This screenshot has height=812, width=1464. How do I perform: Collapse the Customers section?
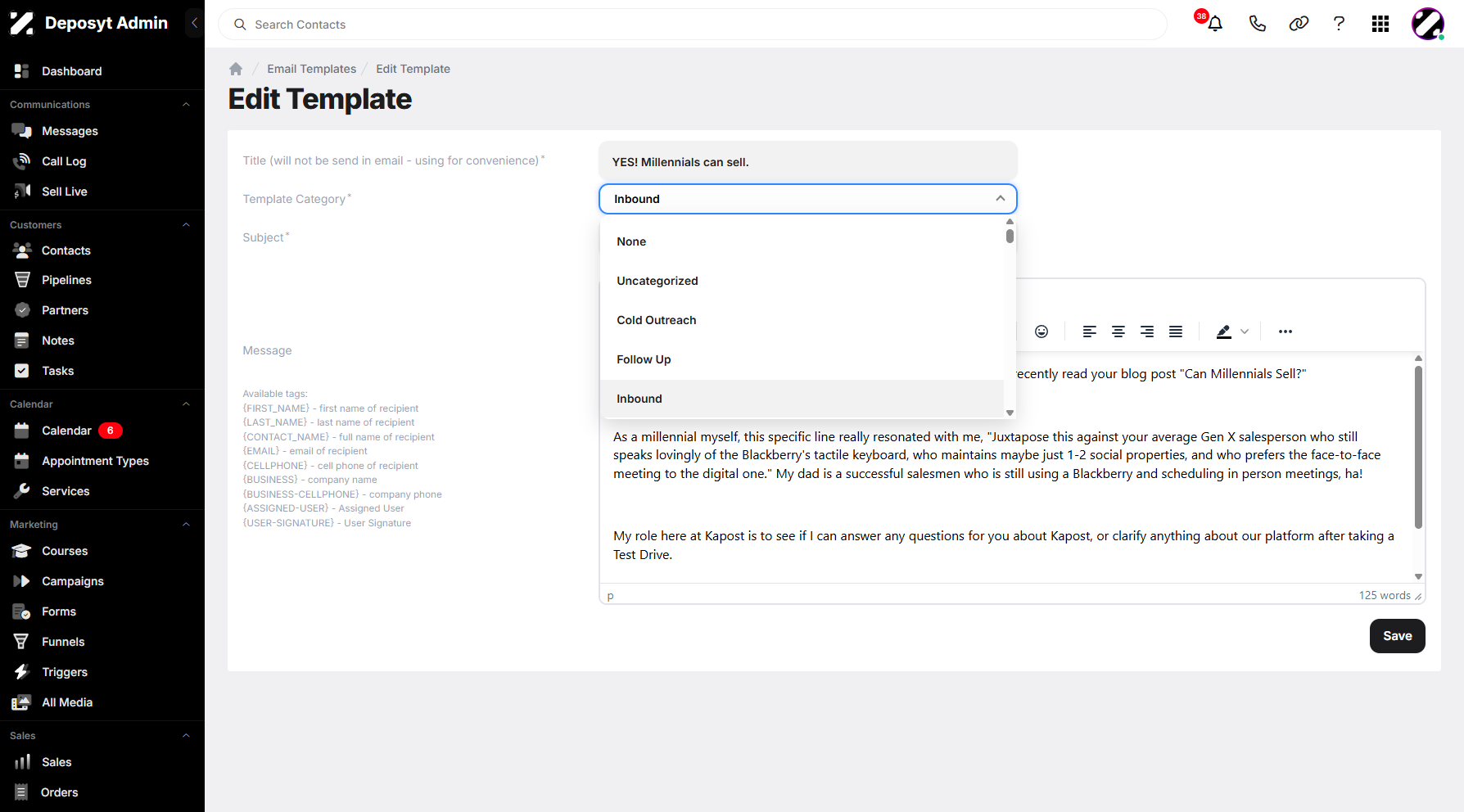click(186, 225)
